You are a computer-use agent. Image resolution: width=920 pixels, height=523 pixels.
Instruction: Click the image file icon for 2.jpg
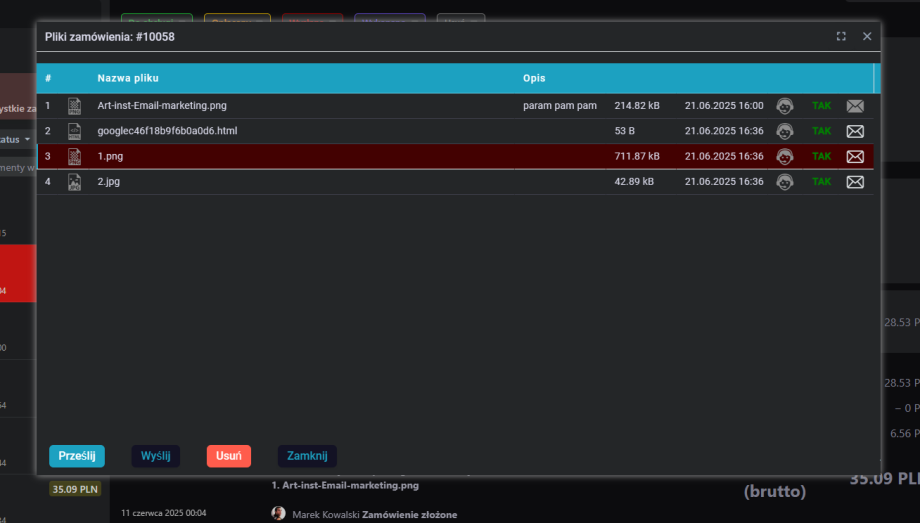click(x=74, y=182)
